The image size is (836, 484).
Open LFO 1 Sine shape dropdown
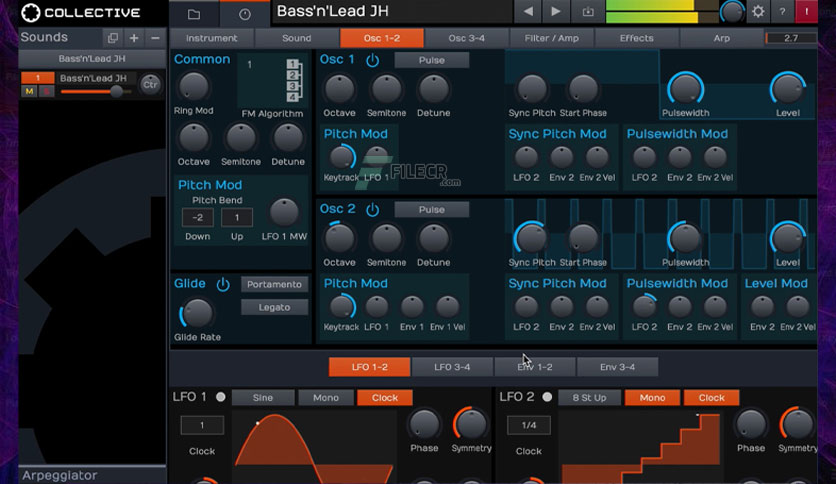pos(263,398)
